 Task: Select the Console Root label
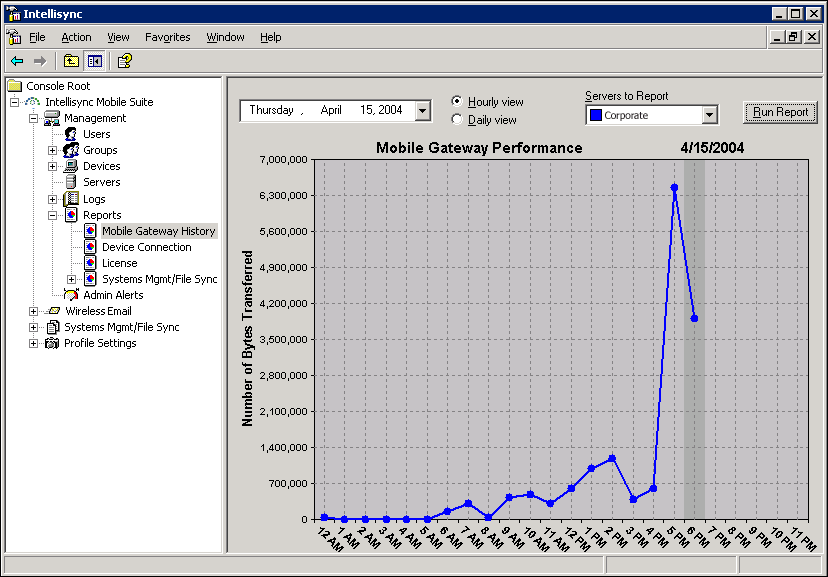click(x=58, y=86)
